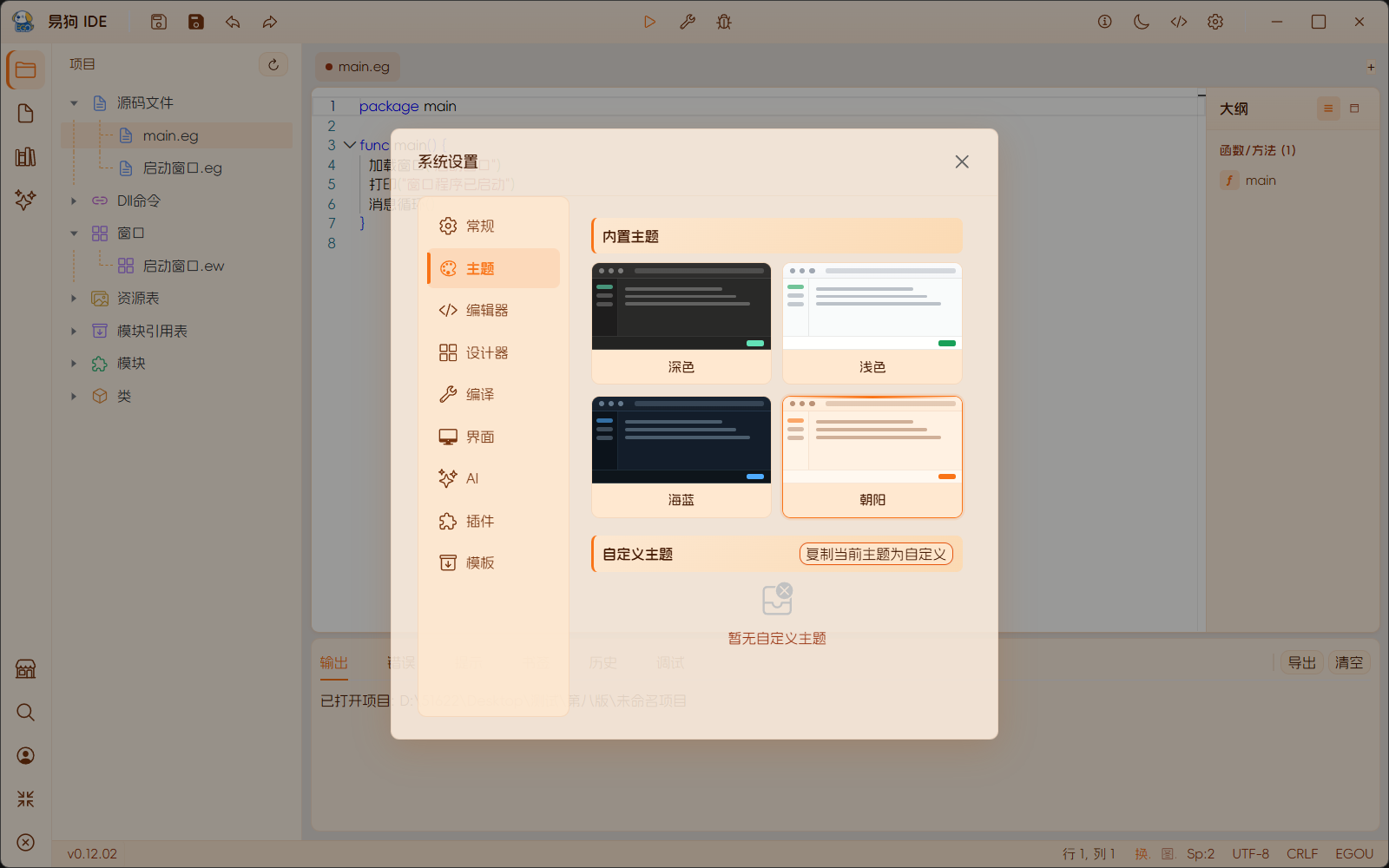Open the library books sidebar icon
Viewport: 1389px width, 868px height.
(26, 157)
